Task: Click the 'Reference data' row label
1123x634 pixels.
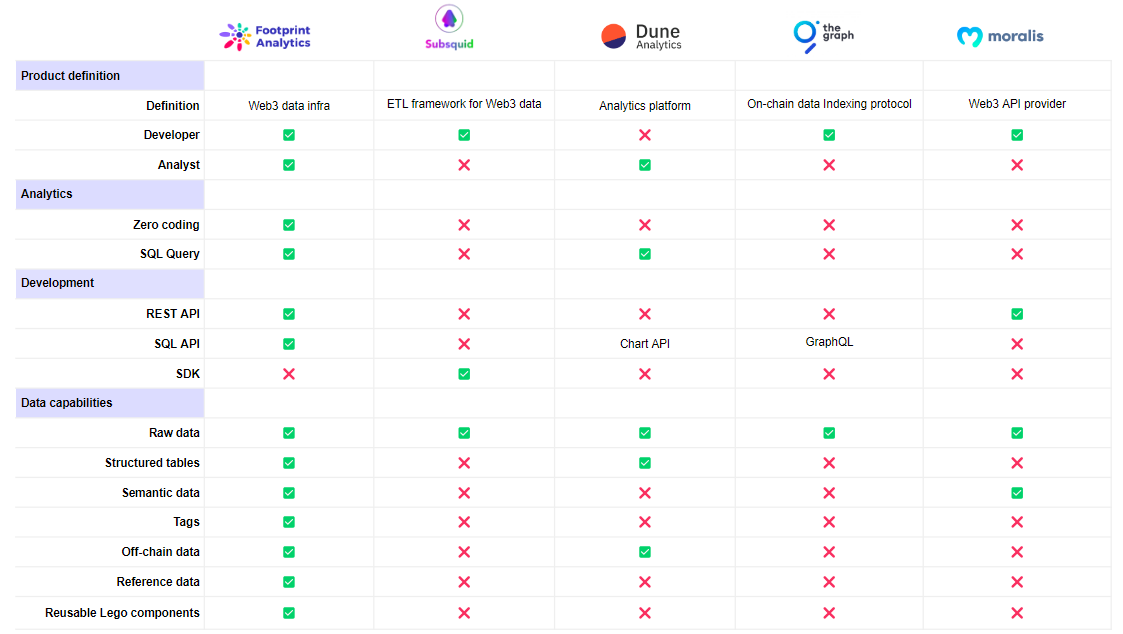Action: tap(158, 582)
